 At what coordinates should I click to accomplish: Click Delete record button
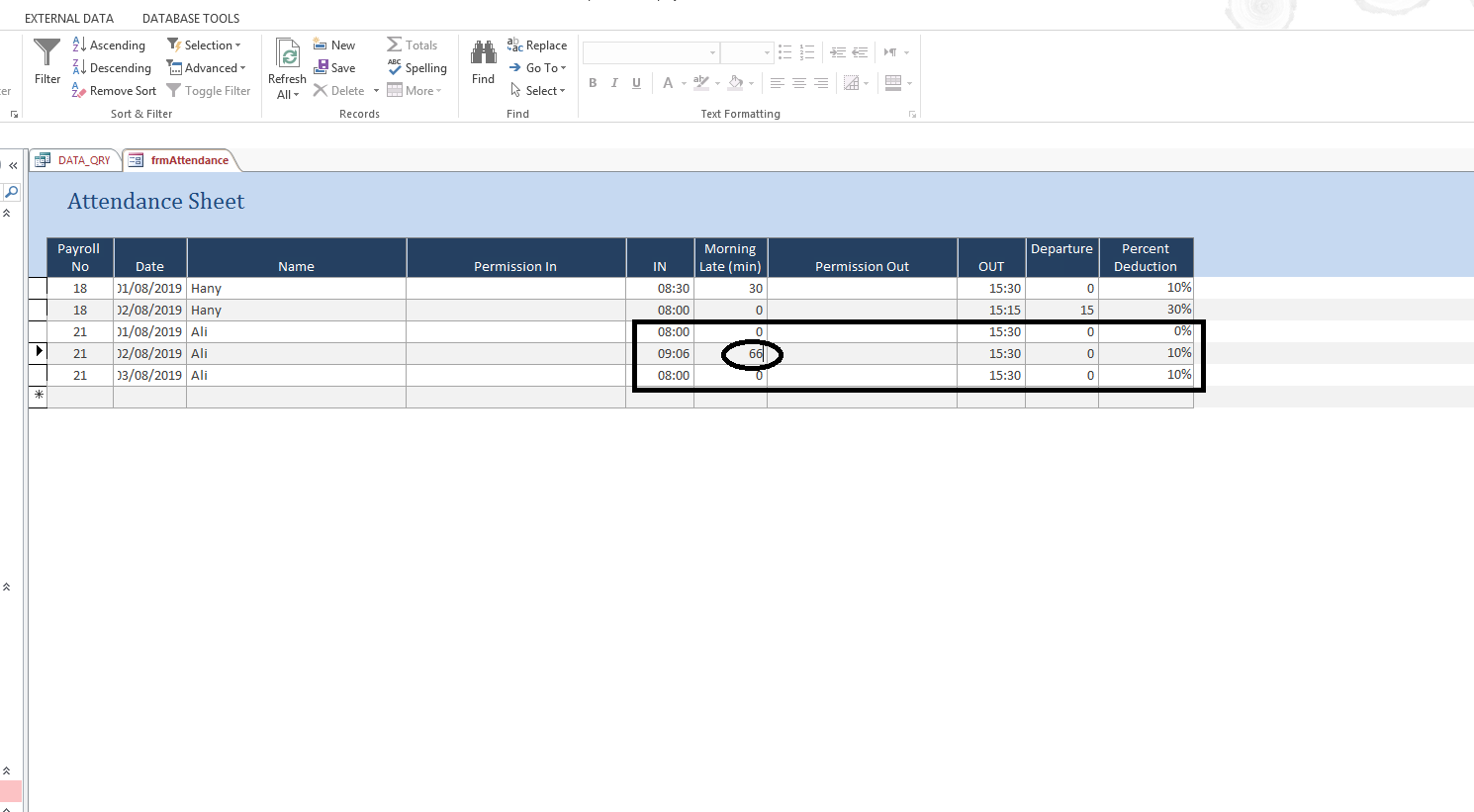pyautogui.click(x=339, y=91)
